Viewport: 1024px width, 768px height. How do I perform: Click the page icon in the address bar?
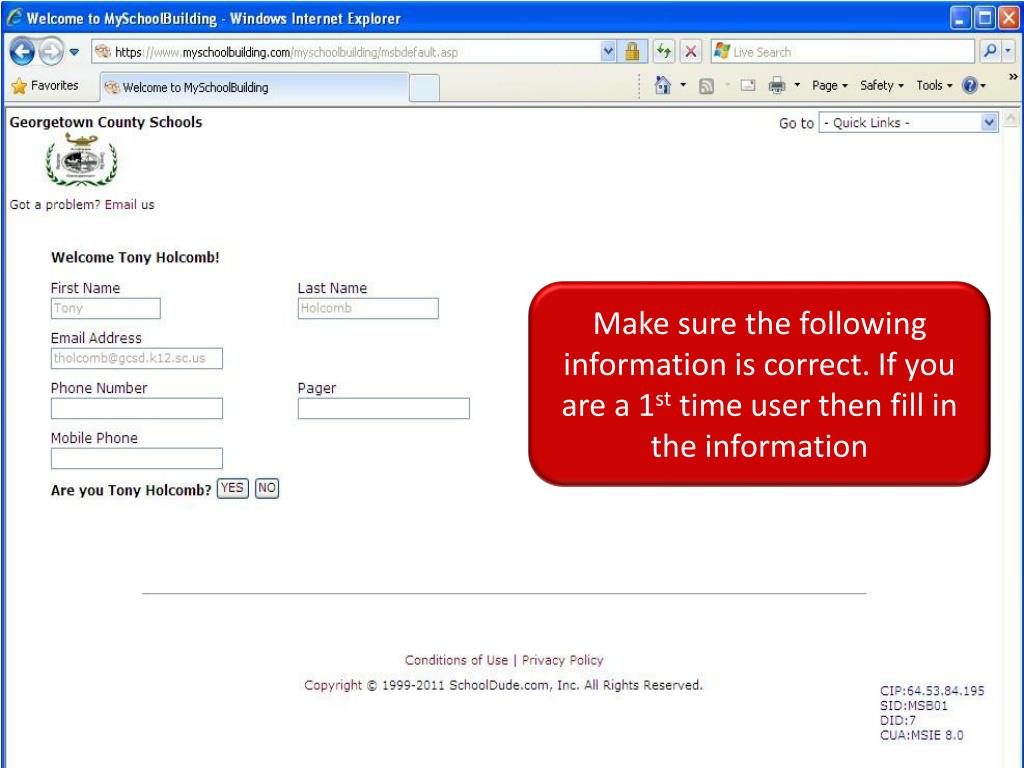coord(103,52)
